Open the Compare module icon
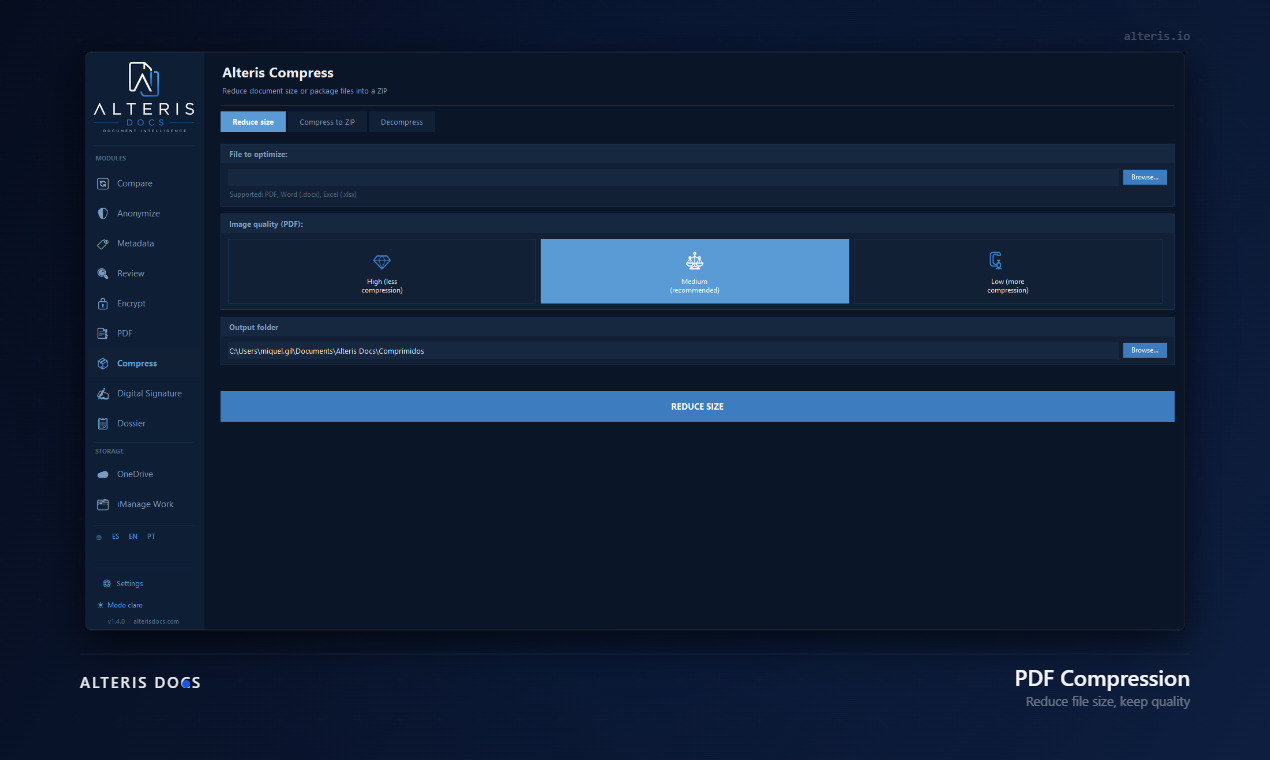 (x=103, y=184)
